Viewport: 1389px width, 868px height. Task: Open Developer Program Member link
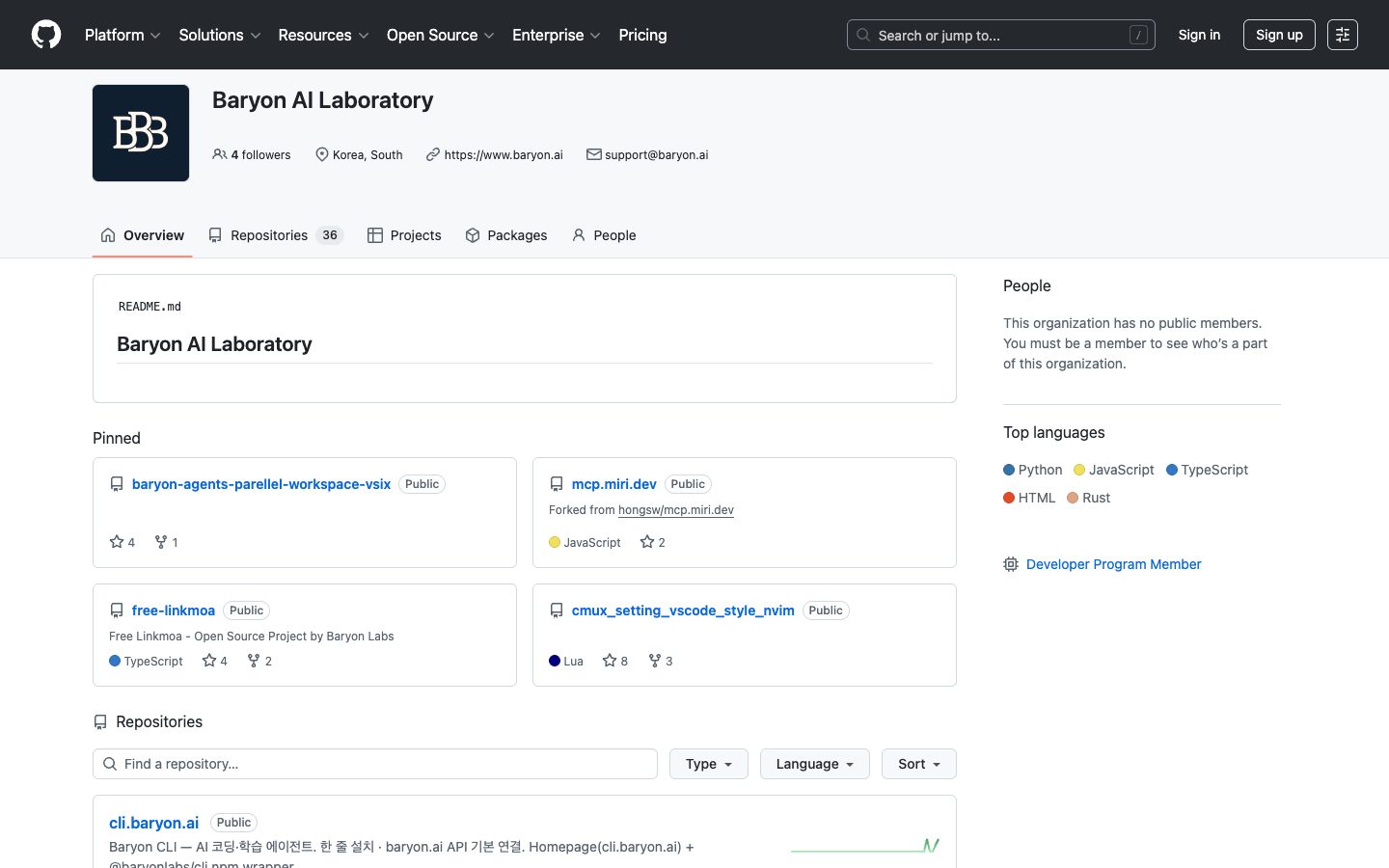click(x=1114, y=564)
